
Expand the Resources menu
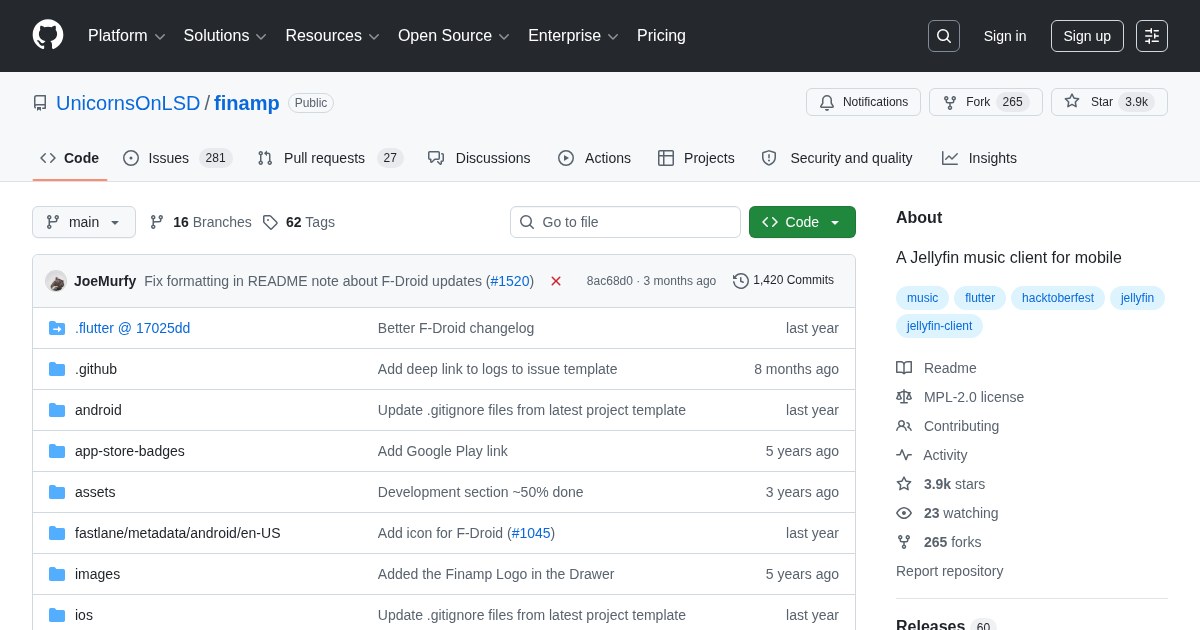333,36
